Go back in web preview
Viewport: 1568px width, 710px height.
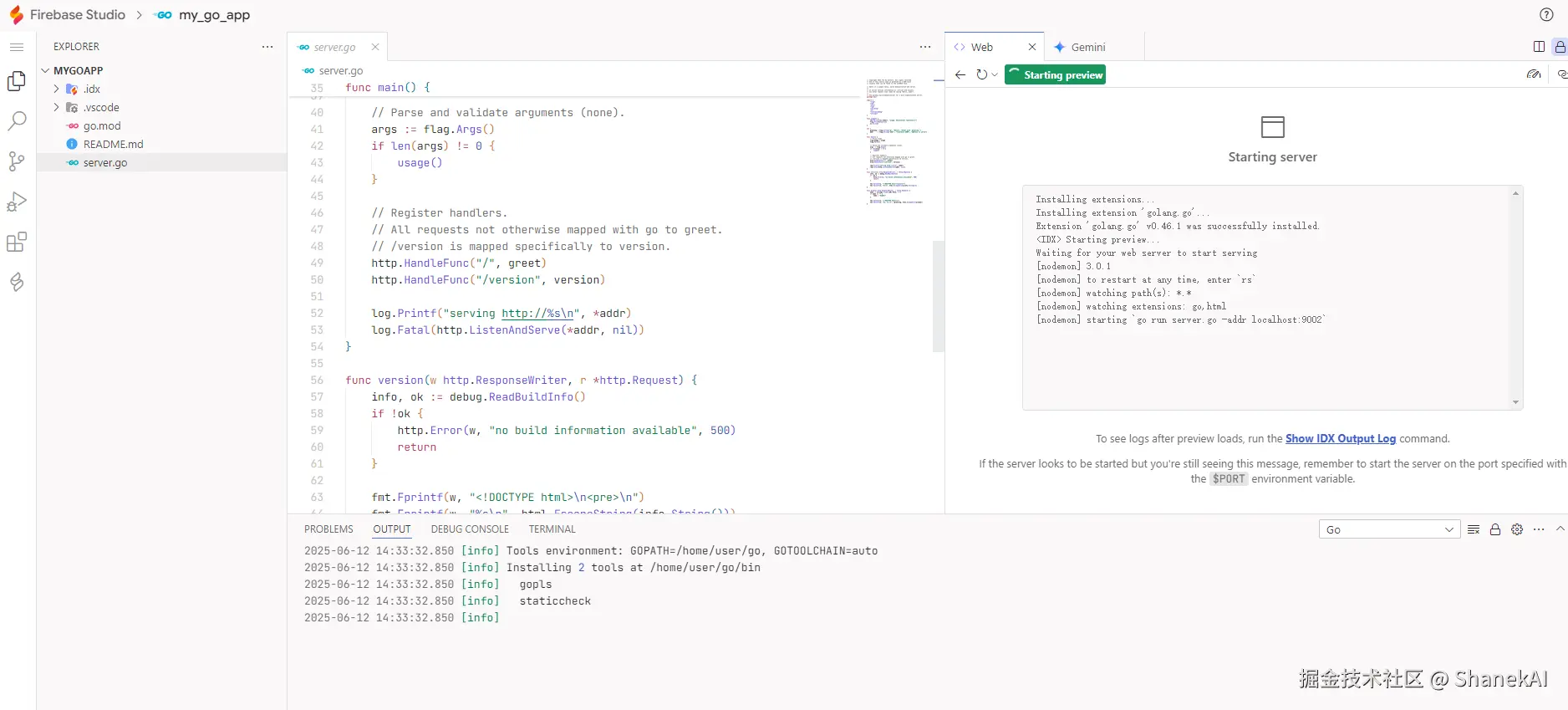960,74
